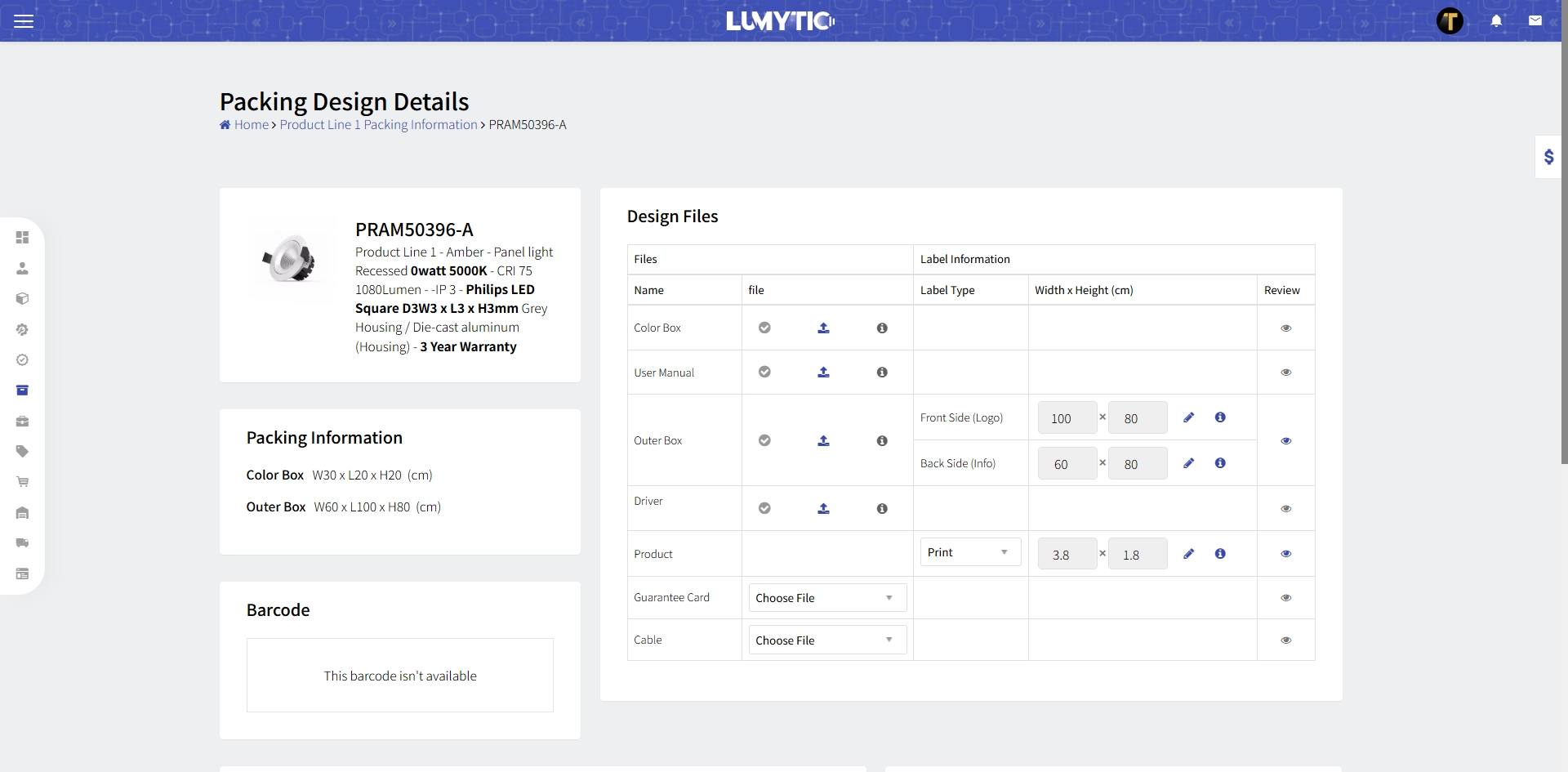The width and height of the screenshot is (1568, 772).
Task: Click the dollar sign currency tab
Action: (1548, 156)
